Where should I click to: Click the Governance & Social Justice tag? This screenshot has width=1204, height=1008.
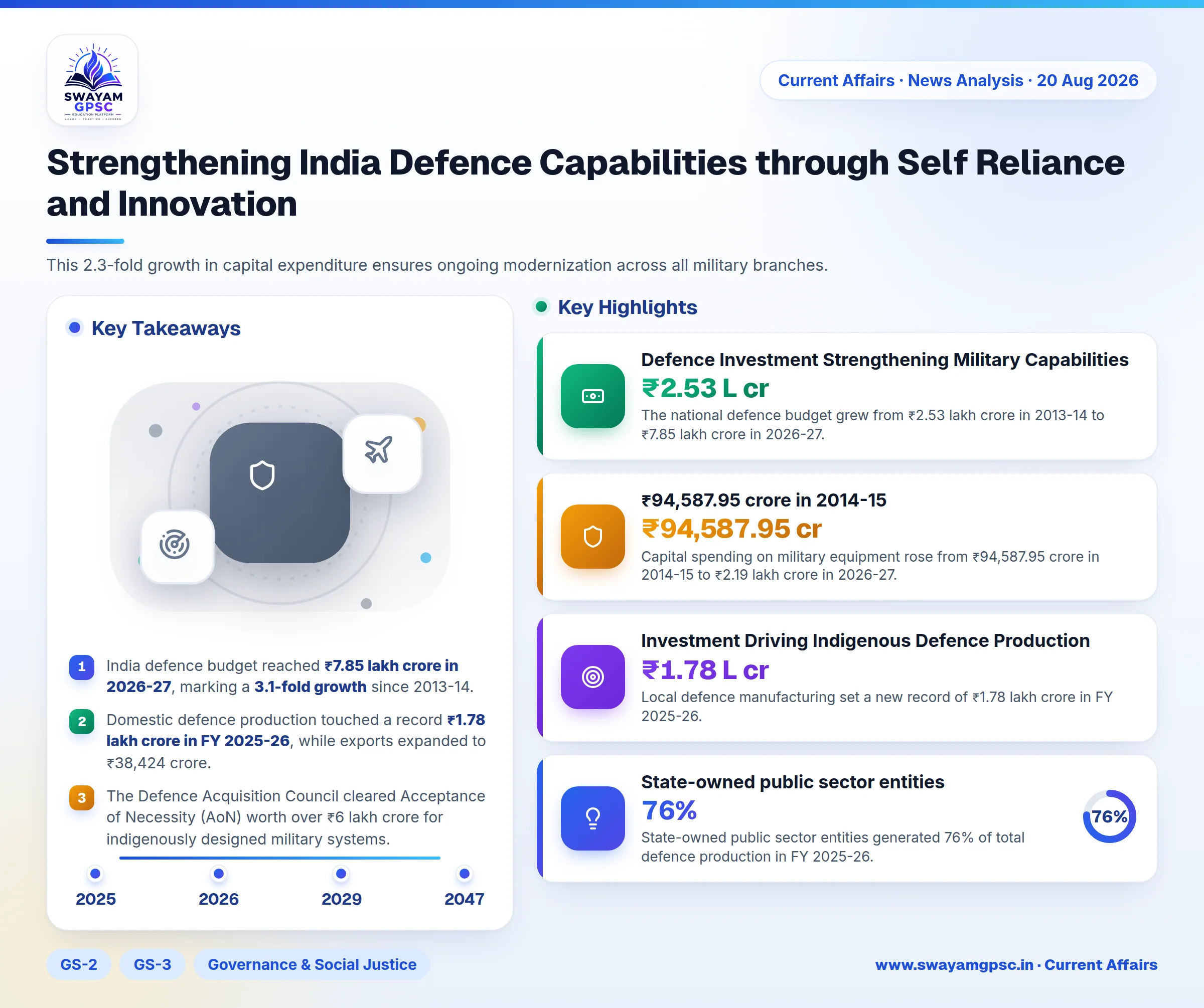[x=312, y=964]
